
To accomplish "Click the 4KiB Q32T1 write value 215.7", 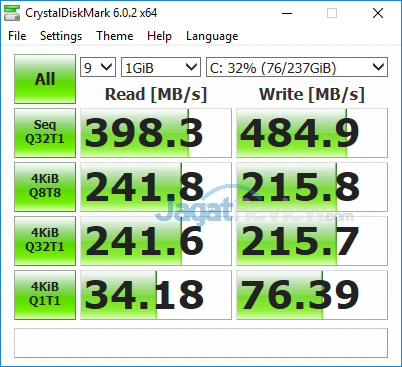I will pyautogui.click(x=312, y=241).
